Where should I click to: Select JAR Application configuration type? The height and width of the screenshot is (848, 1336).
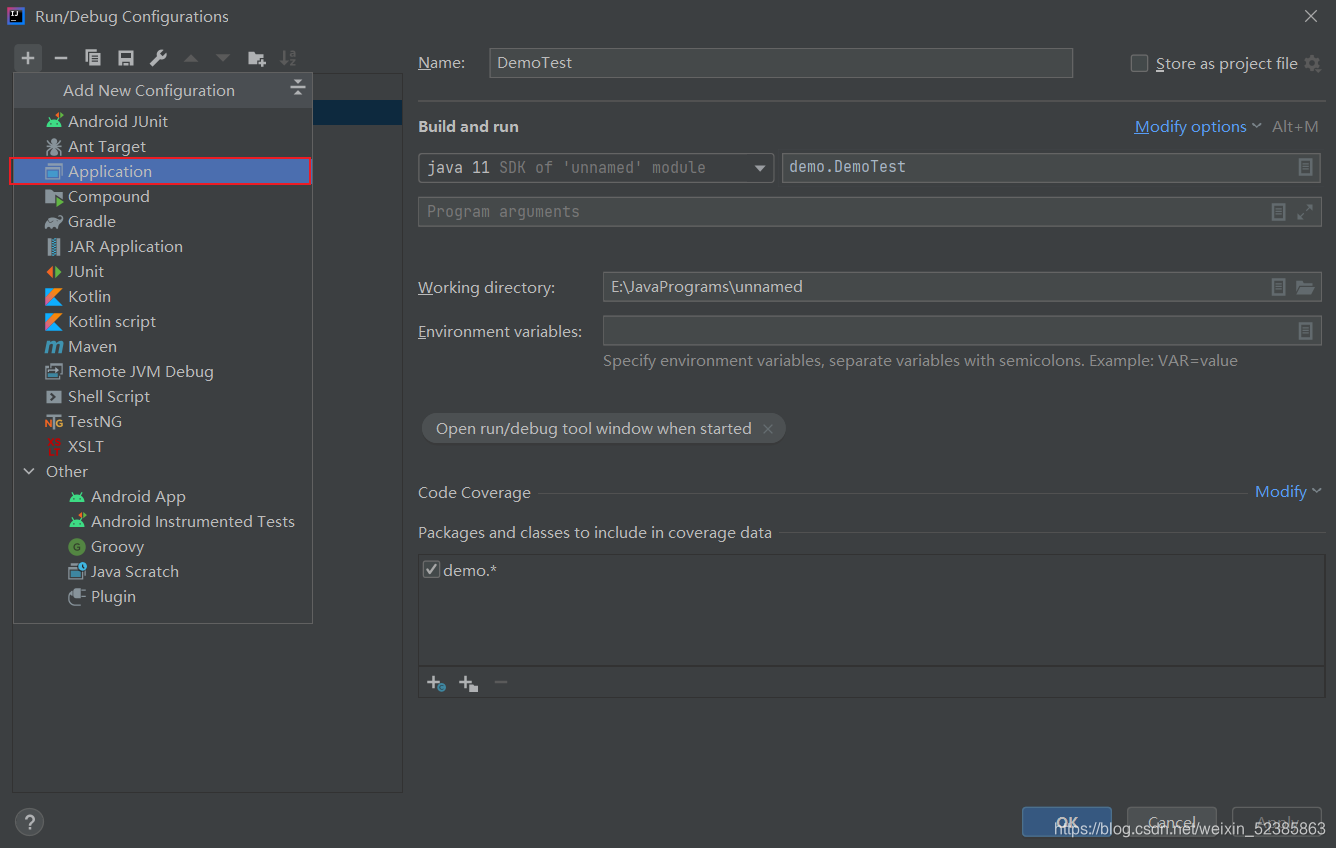(163, 246)
